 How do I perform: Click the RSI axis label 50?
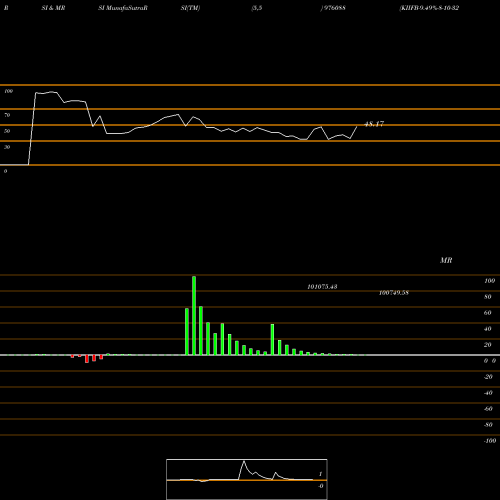click(x=7, y=131)
